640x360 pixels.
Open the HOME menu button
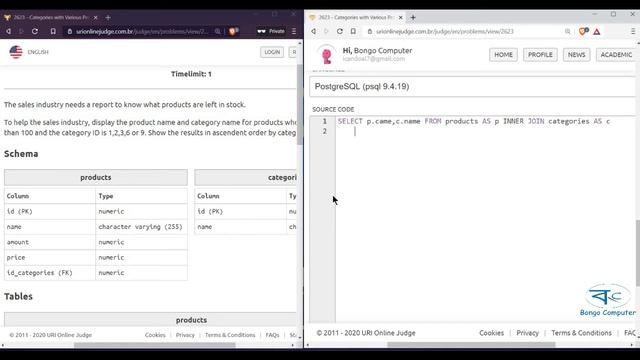click(x=503, y=55)
